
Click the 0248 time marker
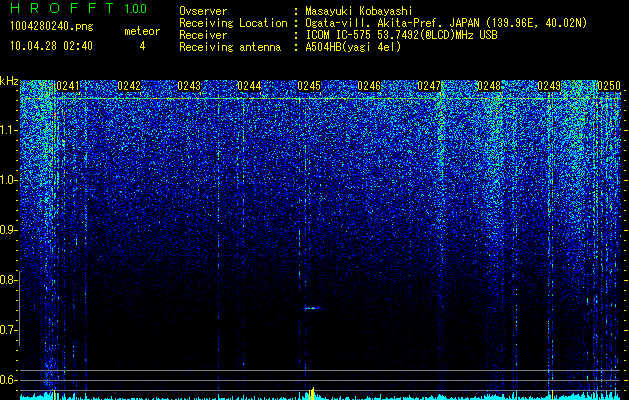(x=489, y=86)
